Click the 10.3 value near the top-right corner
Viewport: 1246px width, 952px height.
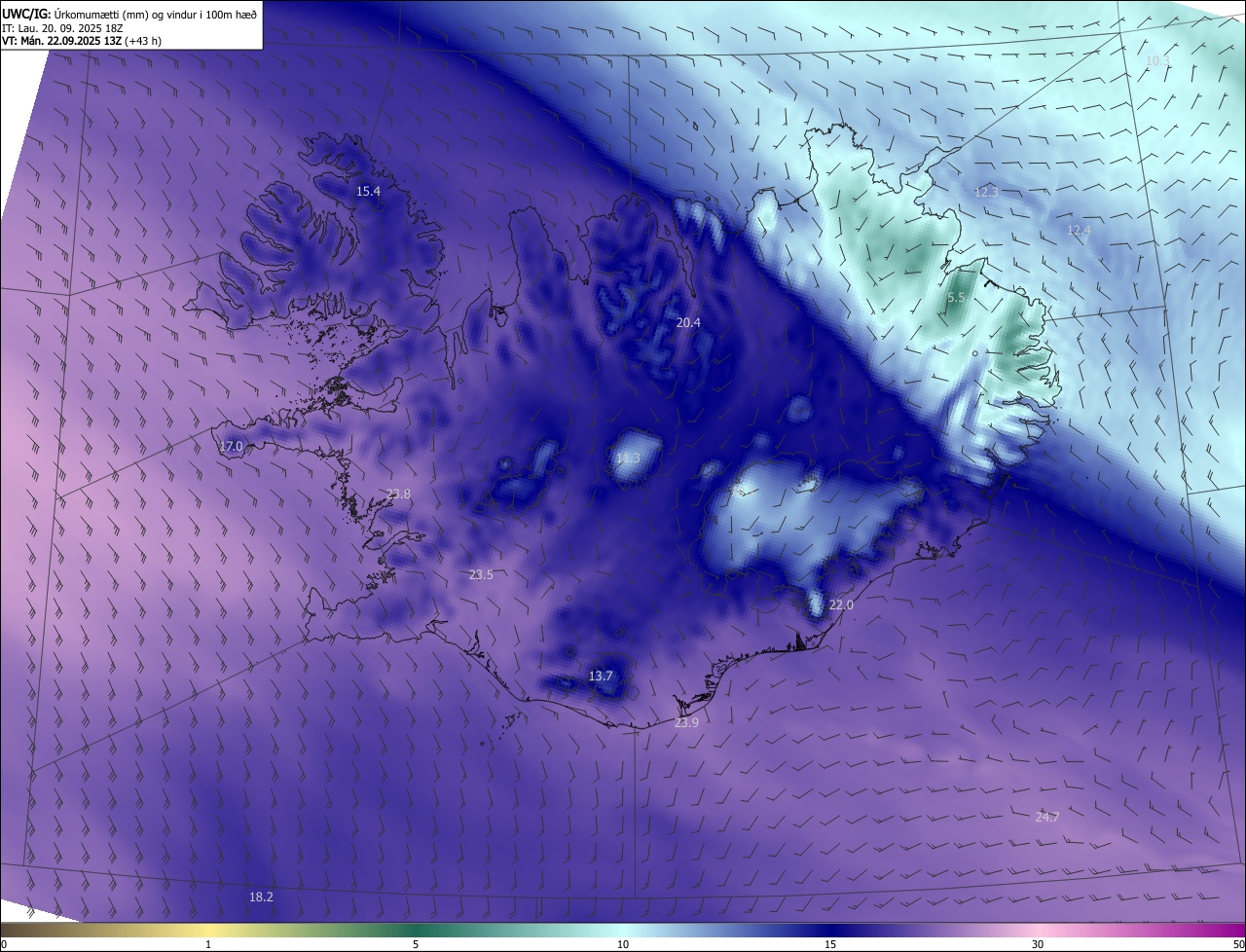(x=1157, y=61)
